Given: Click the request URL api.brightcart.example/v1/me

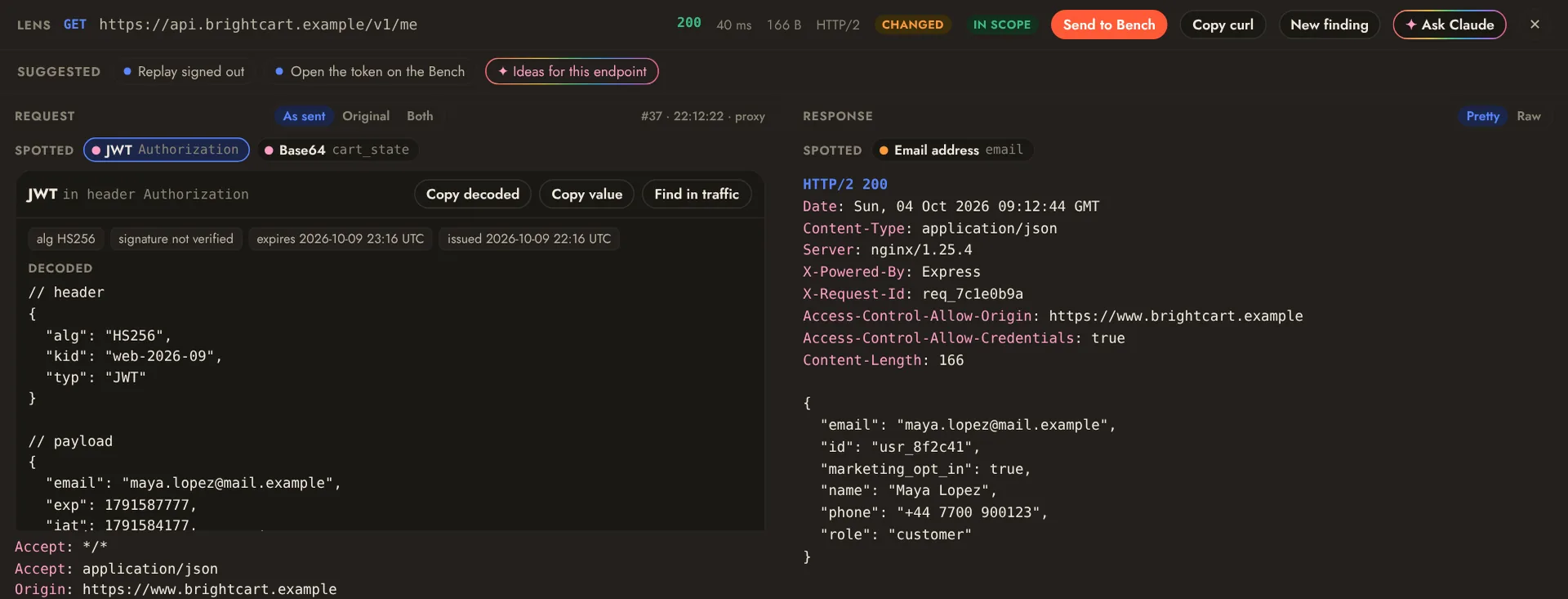Looking at the screenshot, I should pos(258,25).
